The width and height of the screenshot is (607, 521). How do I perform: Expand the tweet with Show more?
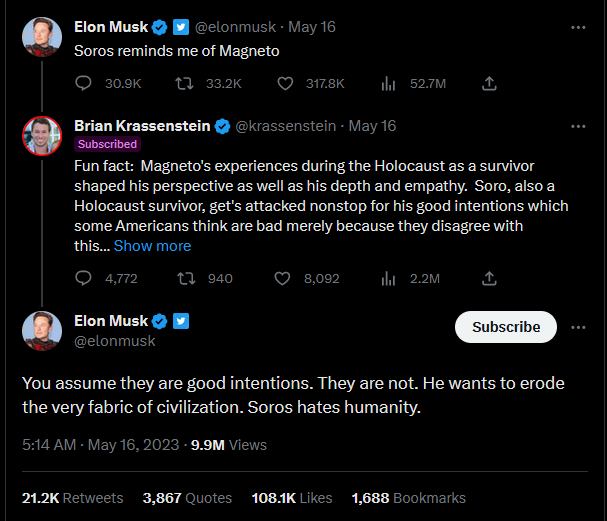click(152, 246)
